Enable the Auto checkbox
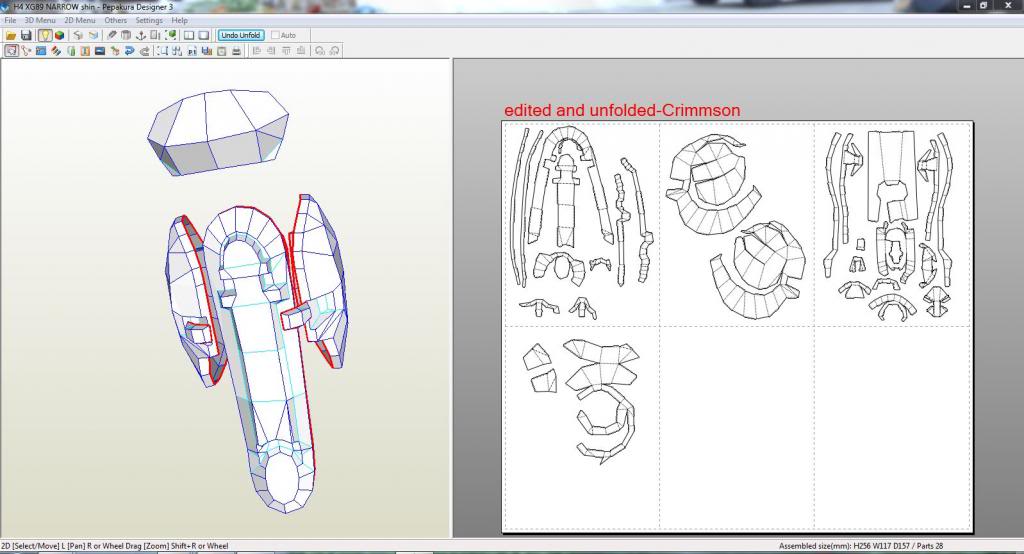The image size is (1024, 554). click(x=275, y=35)
